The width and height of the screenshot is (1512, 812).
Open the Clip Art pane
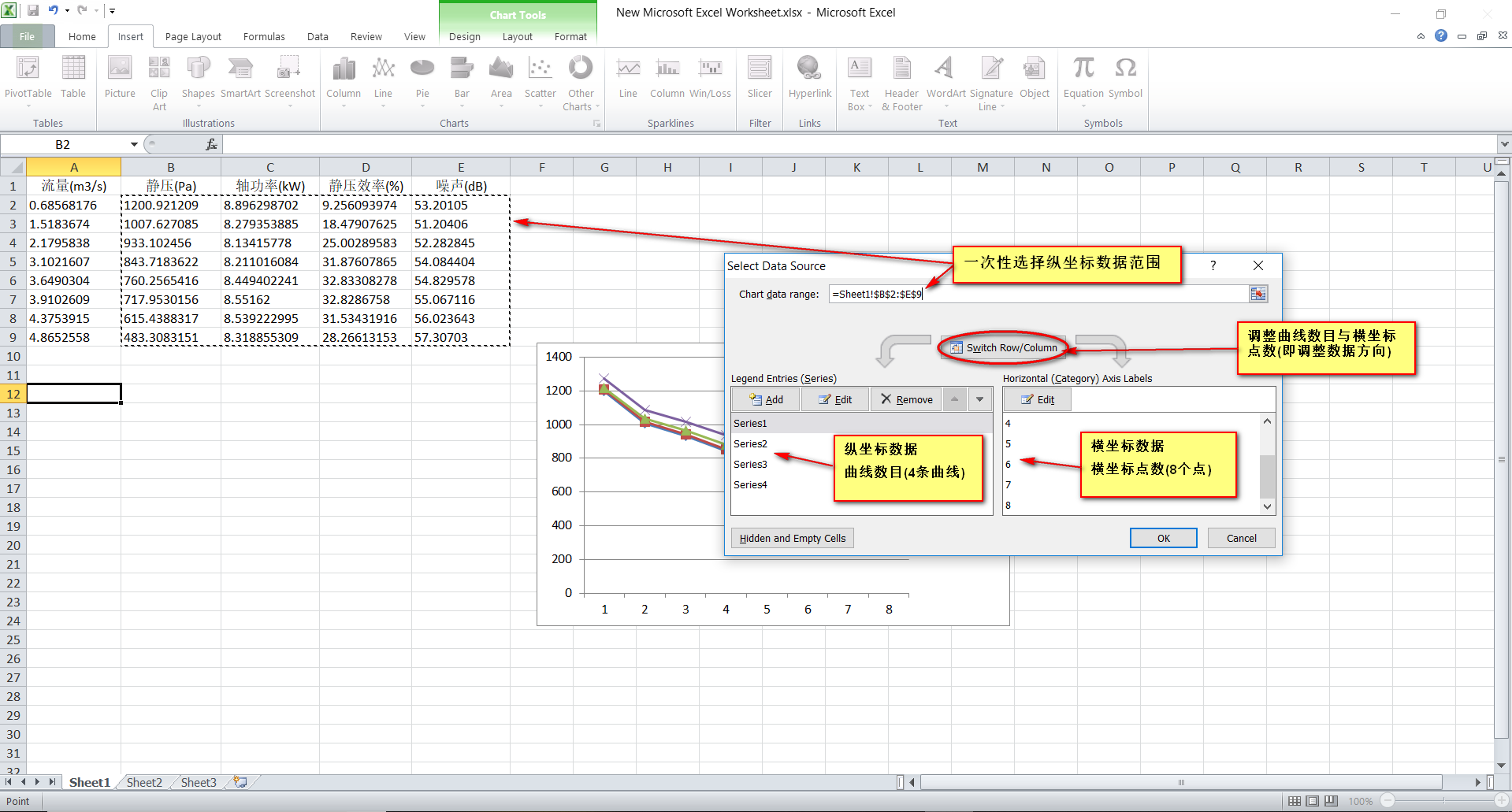tap(158, 82)
